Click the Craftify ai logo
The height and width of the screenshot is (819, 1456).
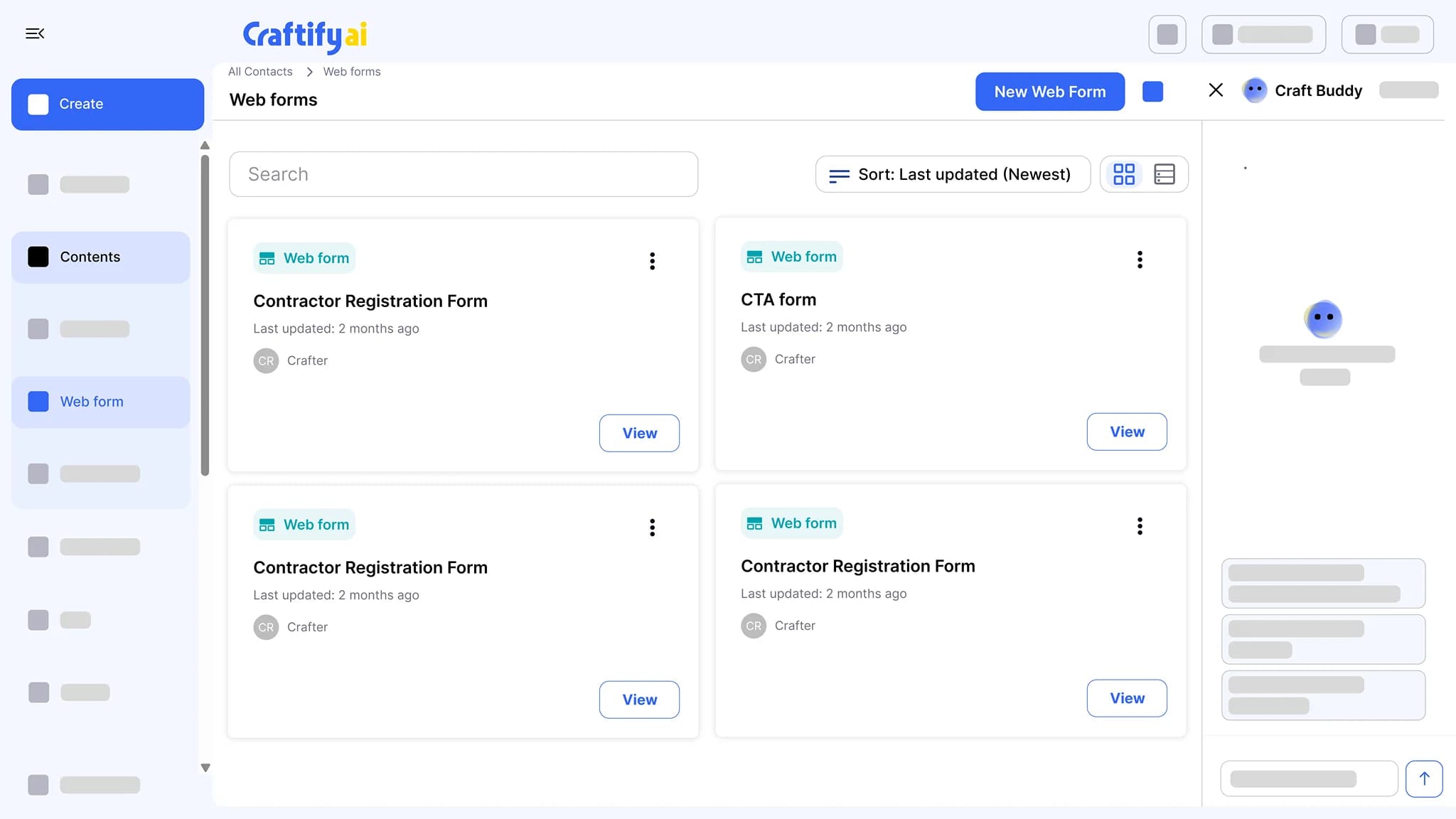coord(305,36)
